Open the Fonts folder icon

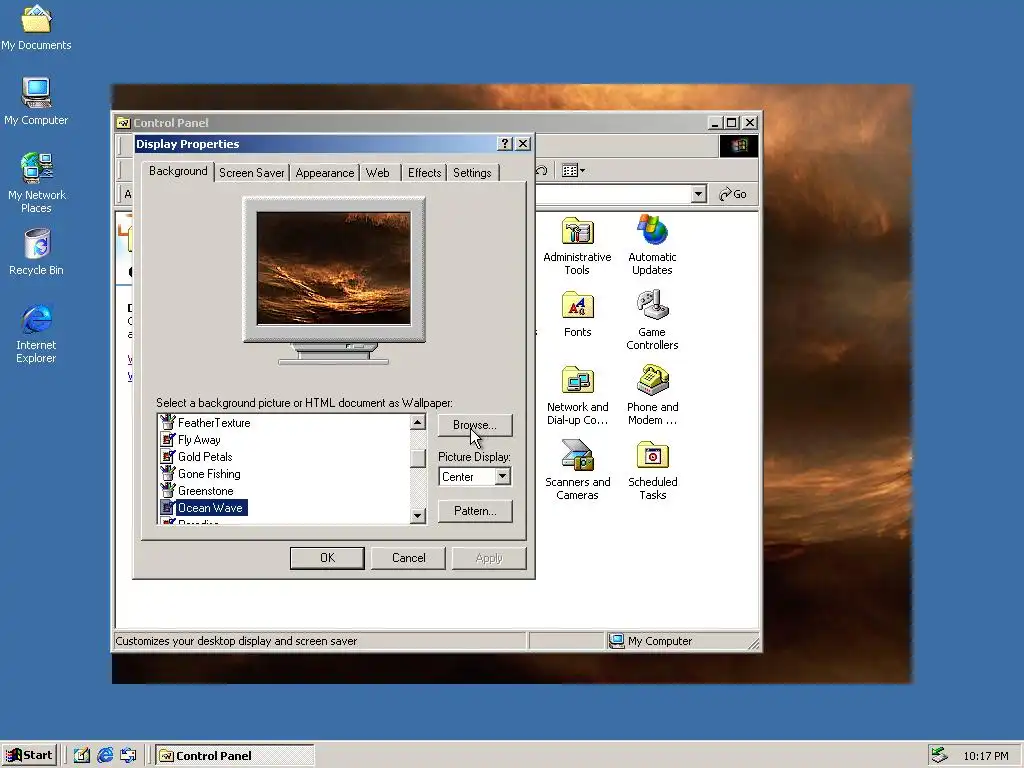[x=577, y=315]
